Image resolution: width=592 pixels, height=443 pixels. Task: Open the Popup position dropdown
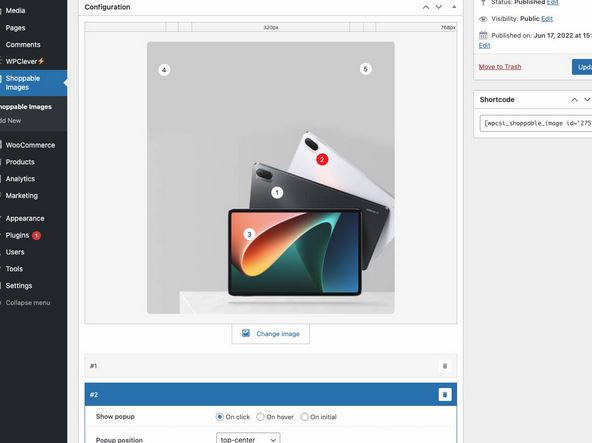(x=248, y=439)
